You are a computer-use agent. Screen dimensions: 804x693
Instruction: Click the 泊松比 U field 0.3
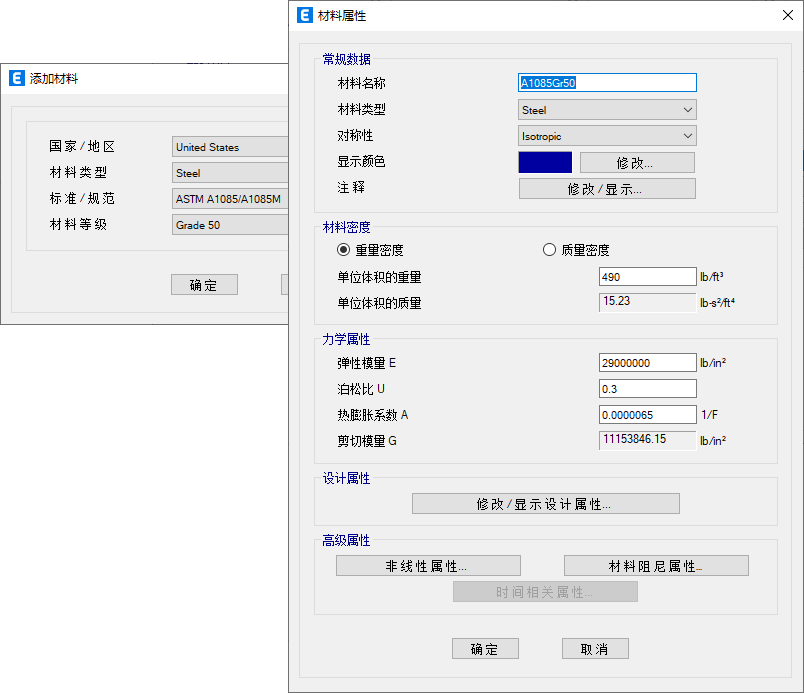tap(648, 389)
